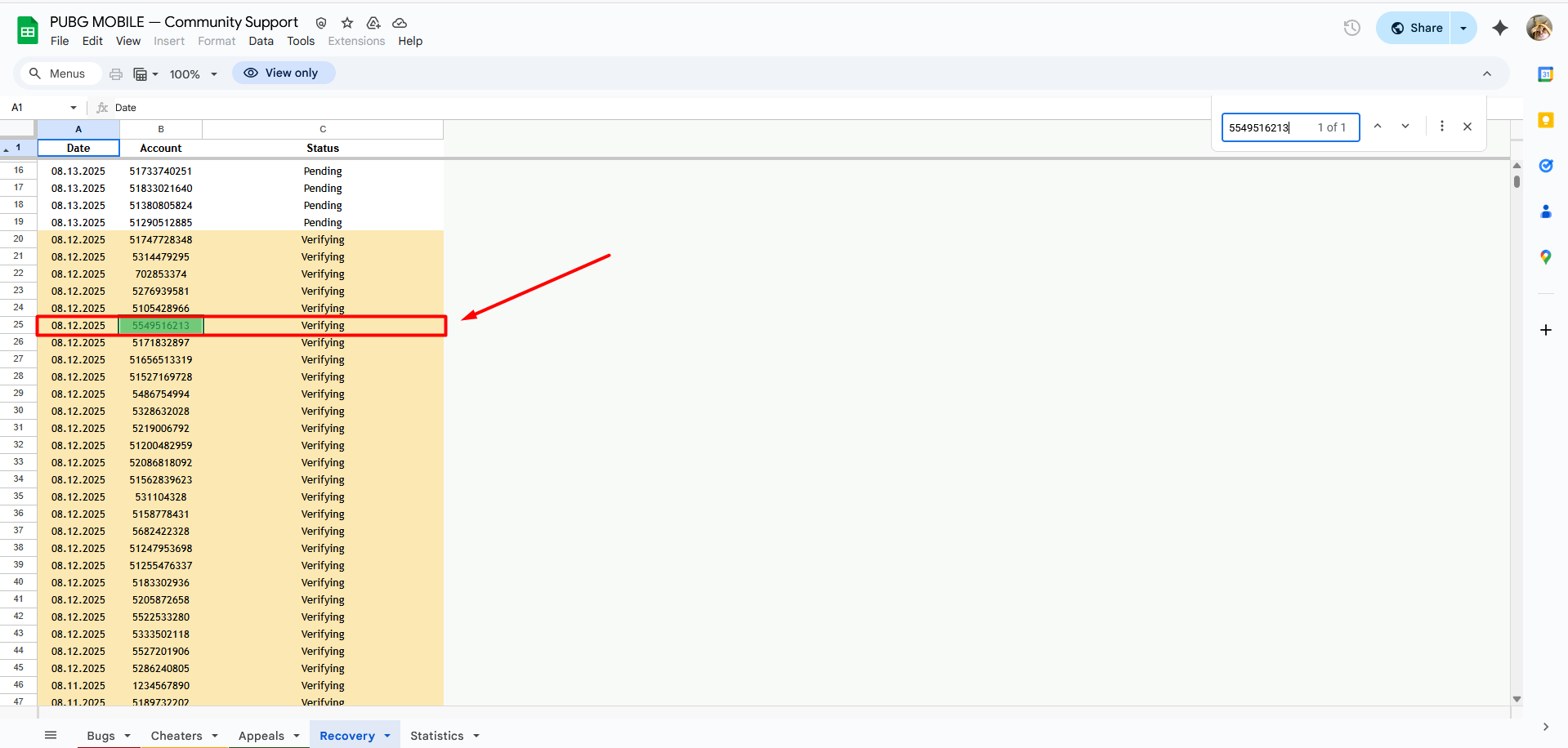Screen dimensions: 1568x748
Task: Select column B header
Action: pos(161,129)
